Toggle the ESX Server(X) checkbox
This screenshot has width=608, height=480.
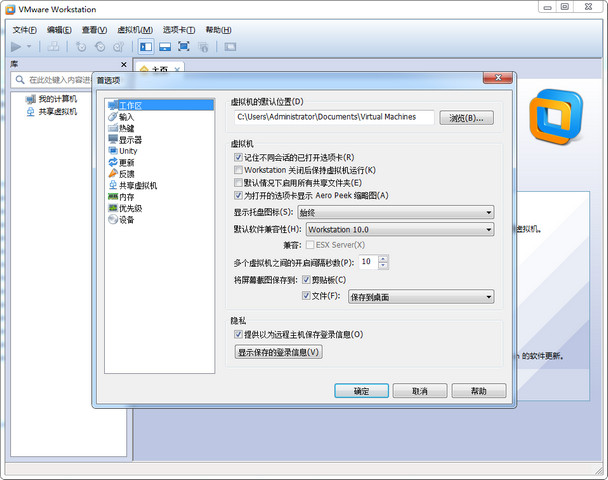(310, 245)
